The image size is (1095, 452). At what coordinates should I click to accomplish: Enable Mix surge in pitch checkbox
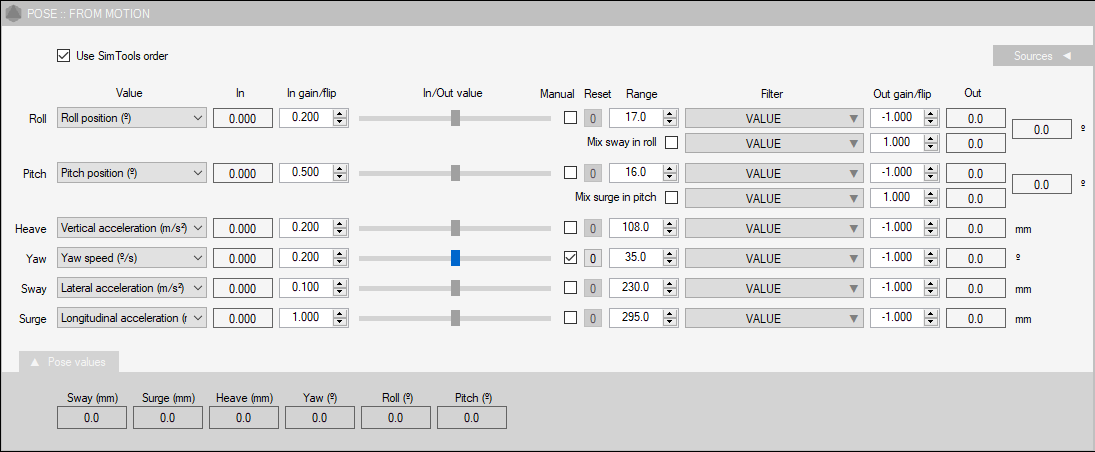671,198
